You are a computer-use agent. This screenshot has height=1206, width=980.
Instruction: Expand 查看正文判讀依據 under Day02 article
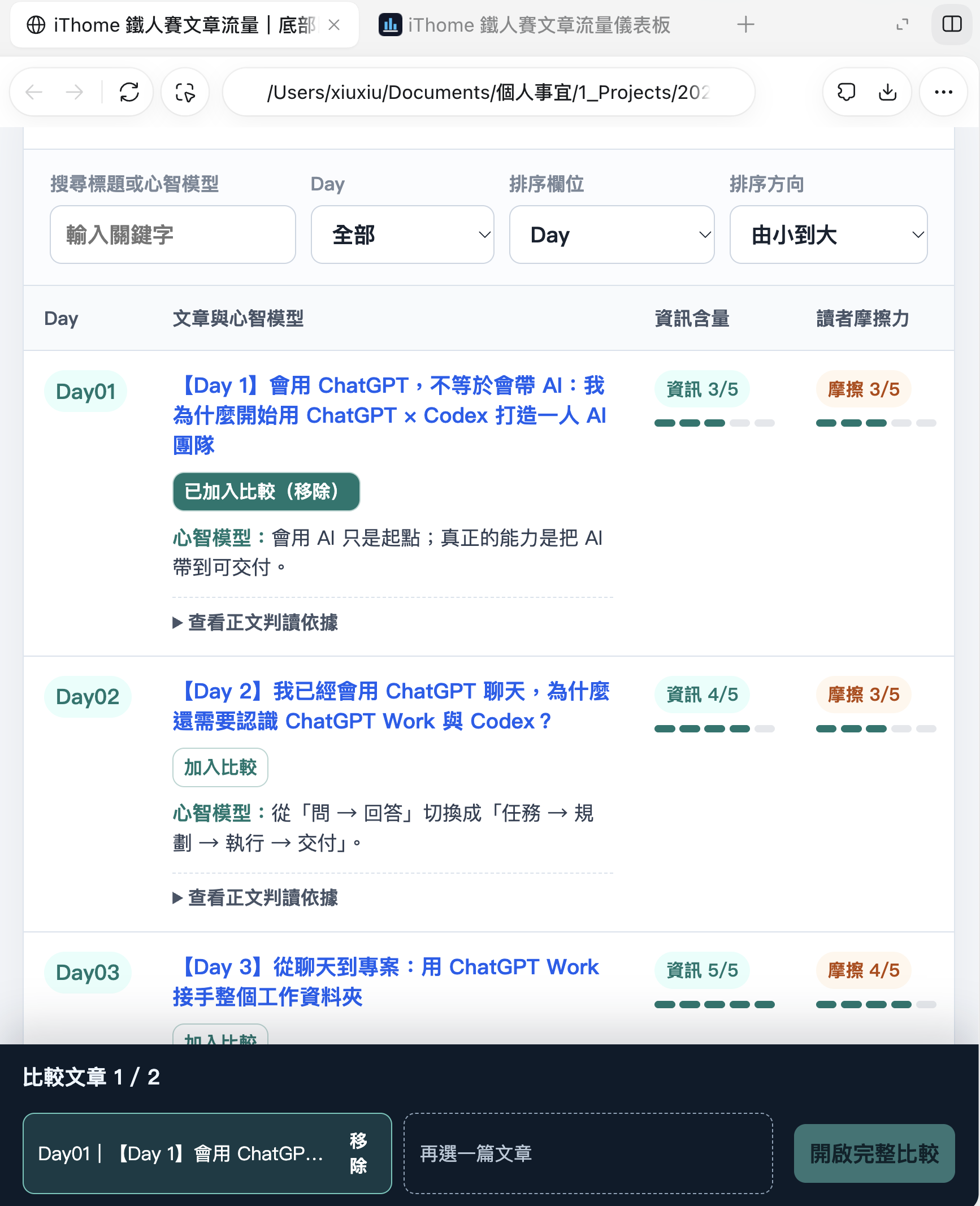coord(255,898)
